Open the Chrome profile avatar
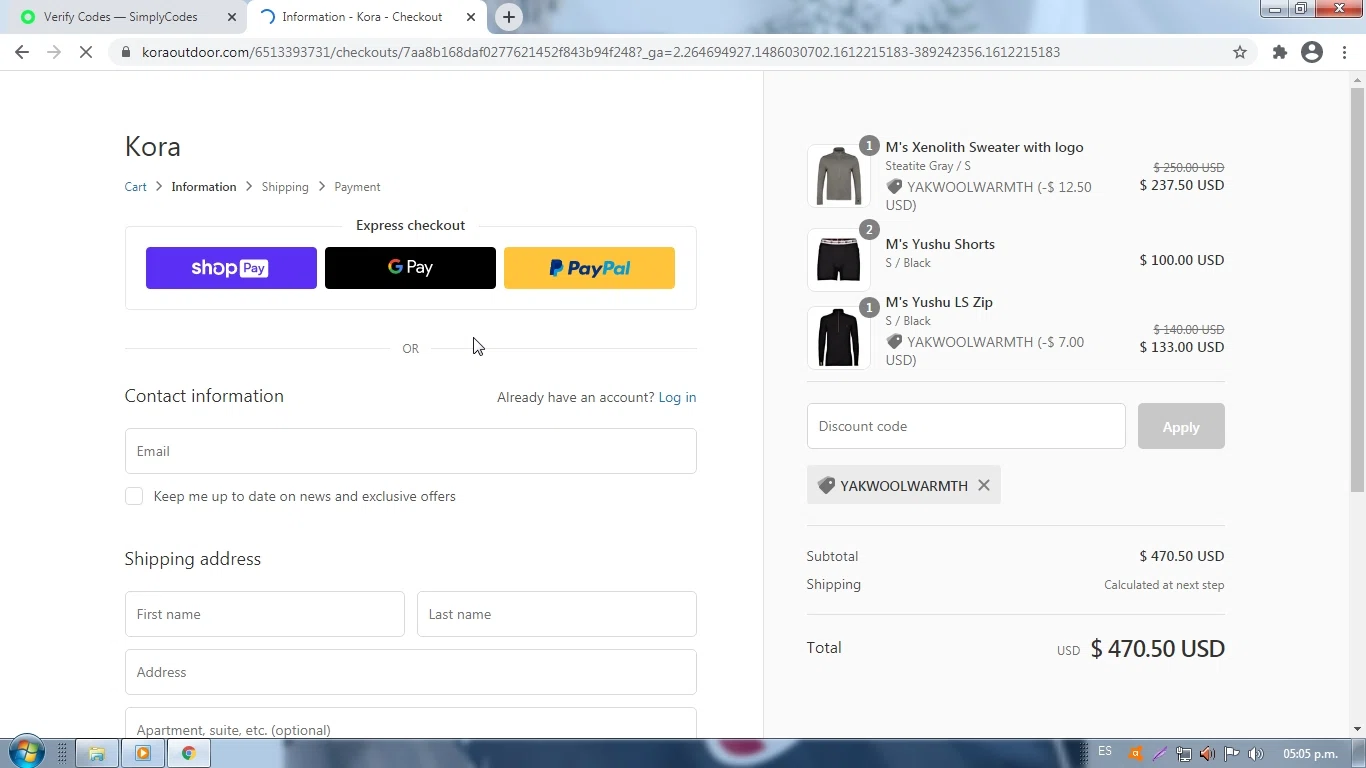 pyautogui.click(x=1312, y=52)
